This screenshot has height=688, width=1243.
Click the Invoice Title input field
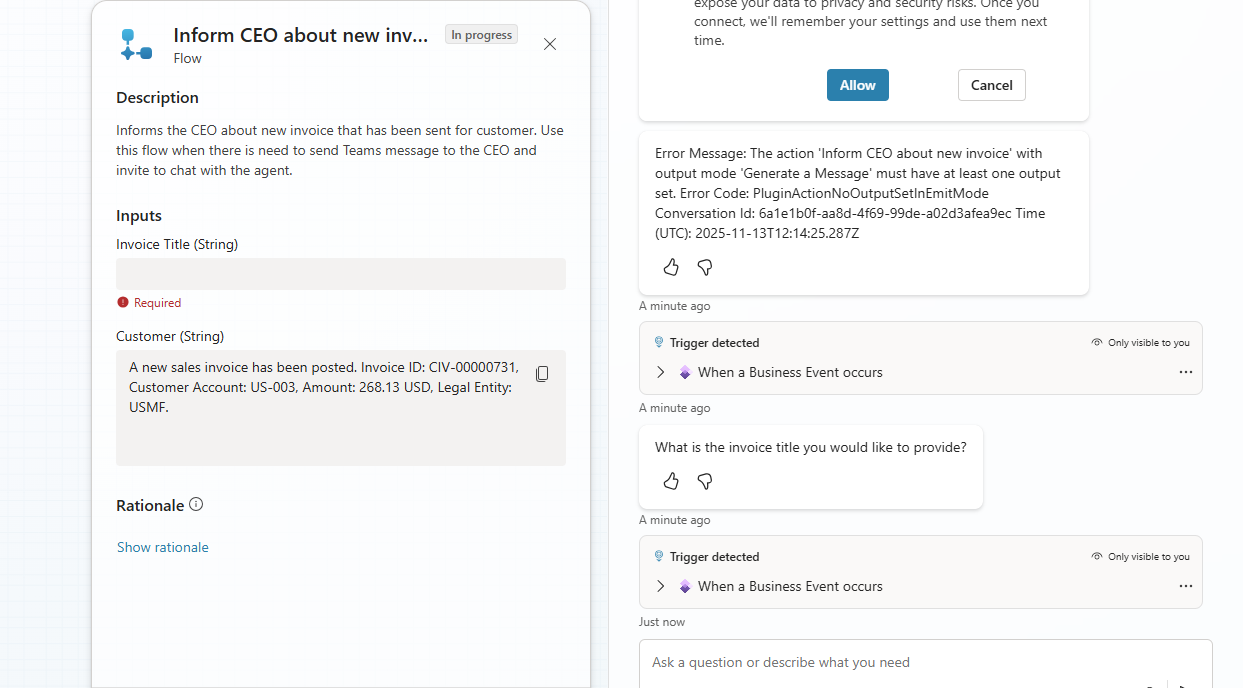pyautogui.click(x=341, y=274)
